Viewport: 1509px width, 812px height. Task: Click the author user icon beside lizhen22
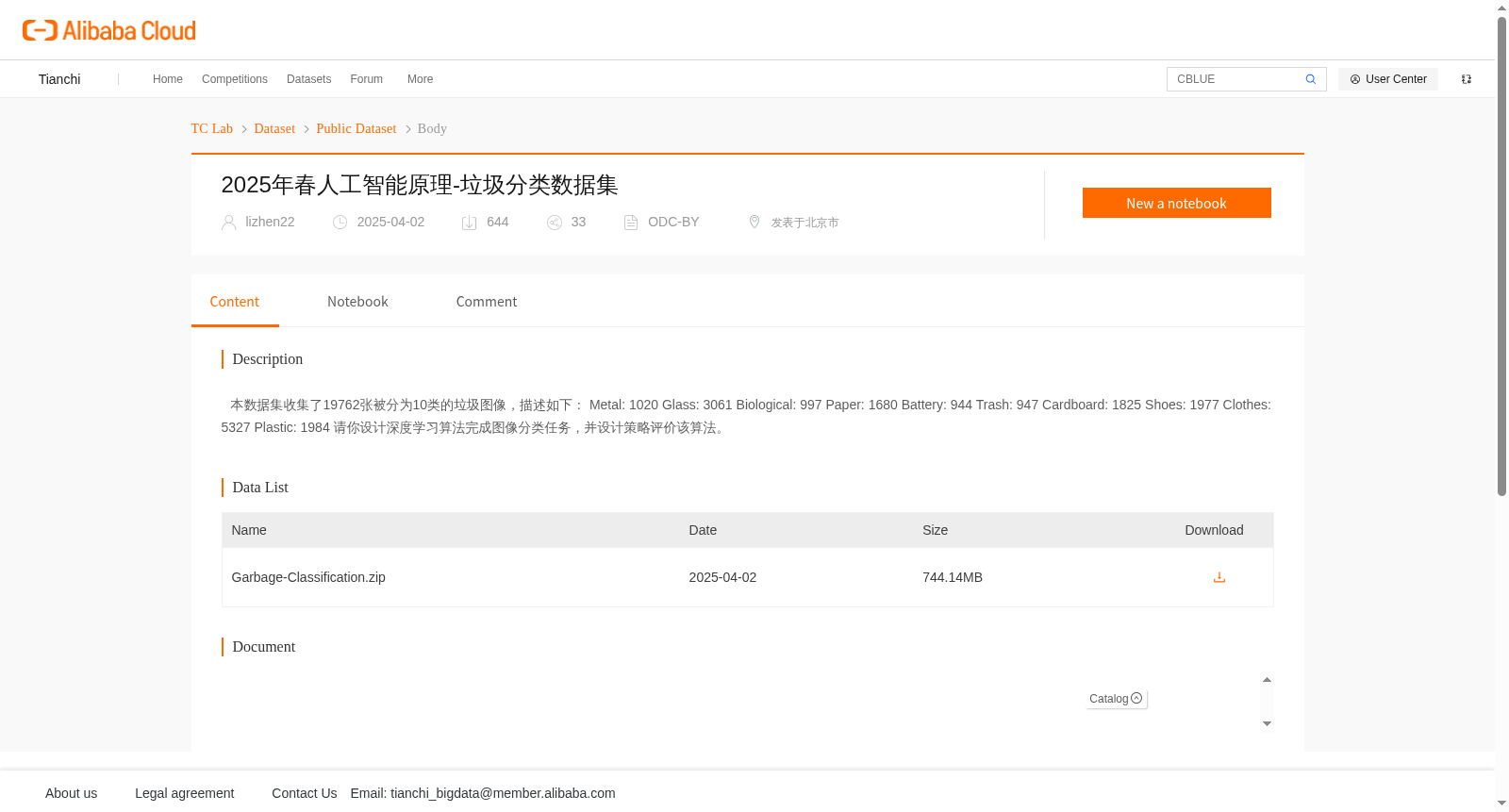point(229,223)
